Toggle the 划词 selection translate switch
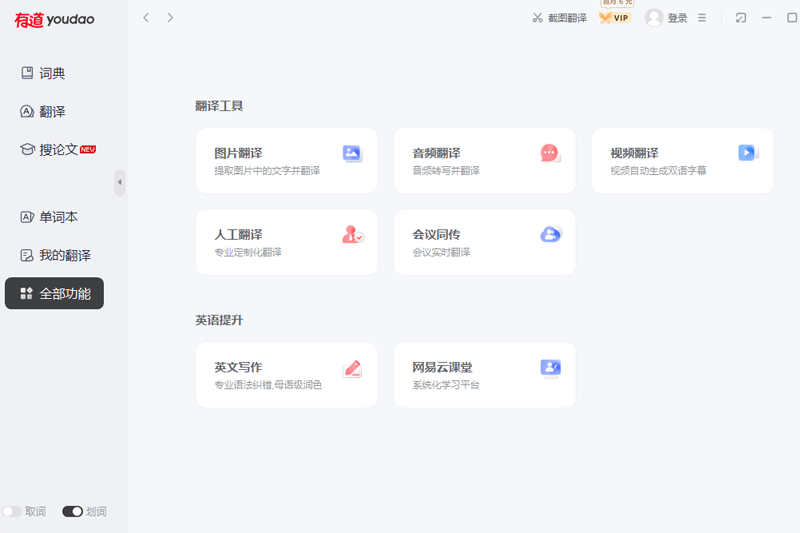Viewport: 800px width, 533px height. [72, 511]
